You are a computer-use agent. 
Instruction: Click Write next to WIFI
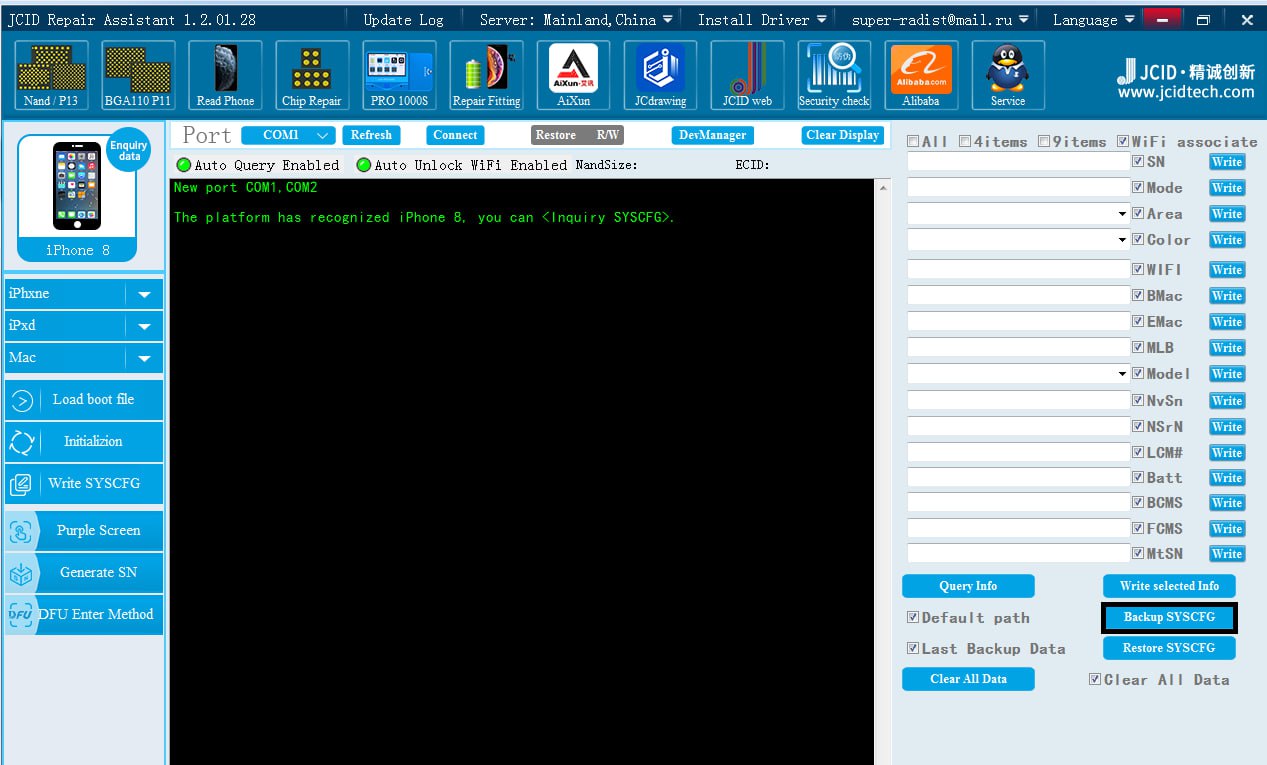1227,270
